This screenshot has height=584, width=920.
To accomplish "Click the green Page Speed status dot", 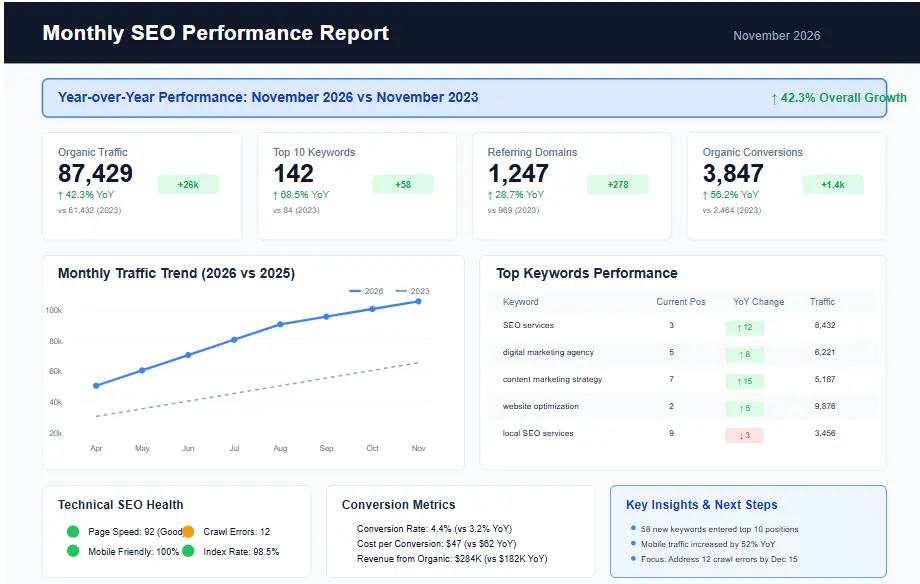I will tap(71, 531).
